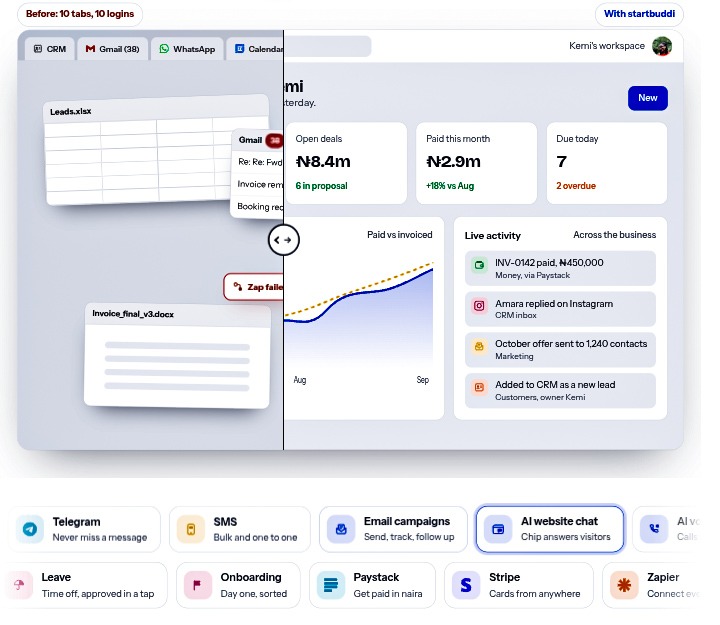Select the Onboarding Day one card
Viewport: 720px width, 625px height.
(238, 585)
